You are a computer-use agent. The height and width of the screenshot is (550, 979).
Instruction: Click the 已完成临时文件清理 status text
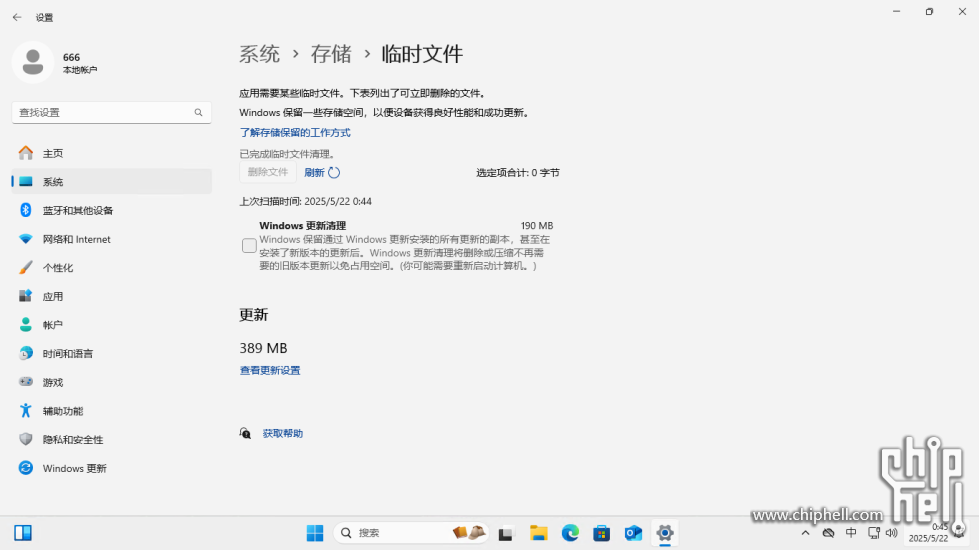(288, 154)
